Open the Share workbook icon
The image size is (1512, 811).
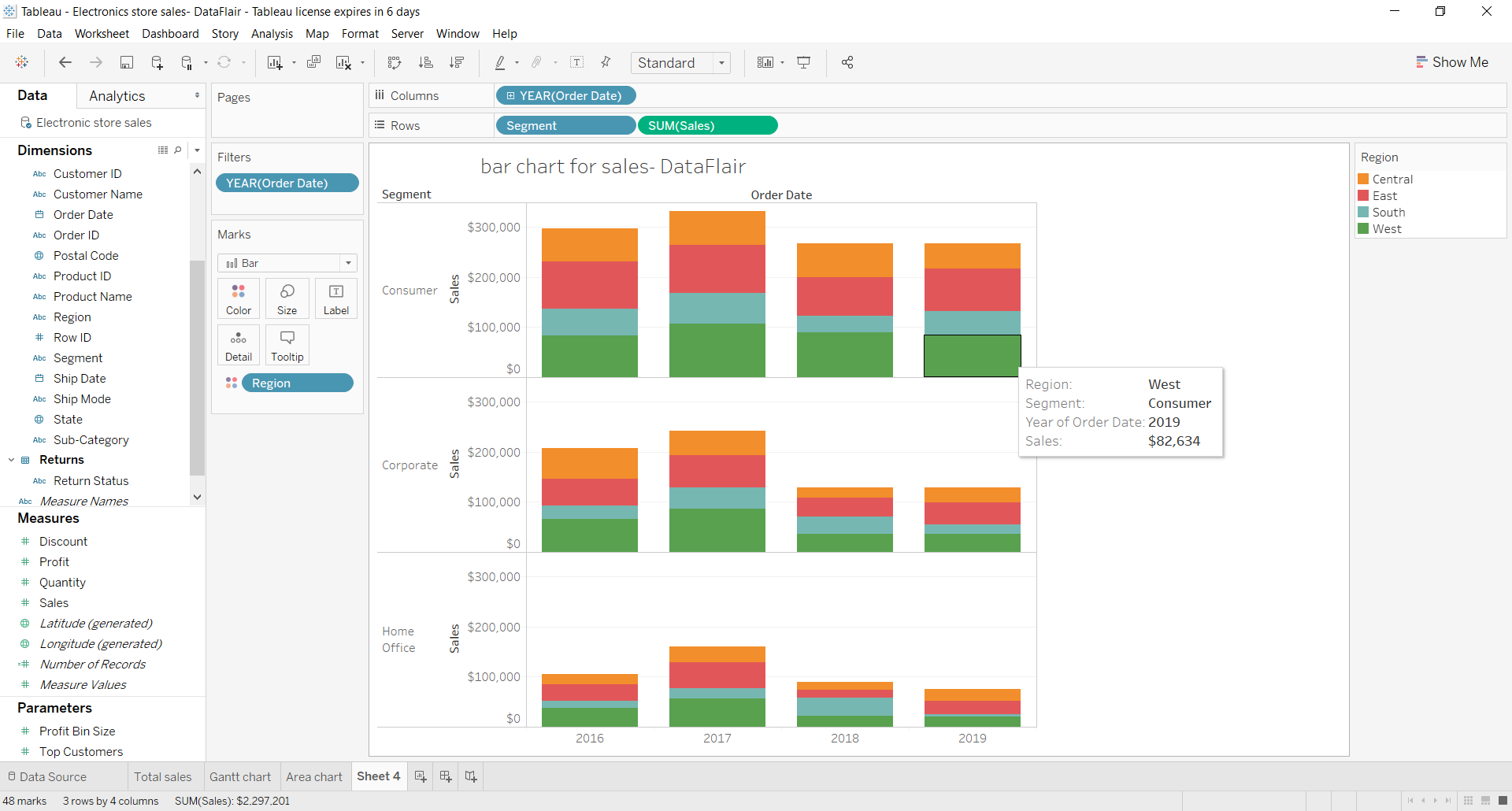click(847, 62)
